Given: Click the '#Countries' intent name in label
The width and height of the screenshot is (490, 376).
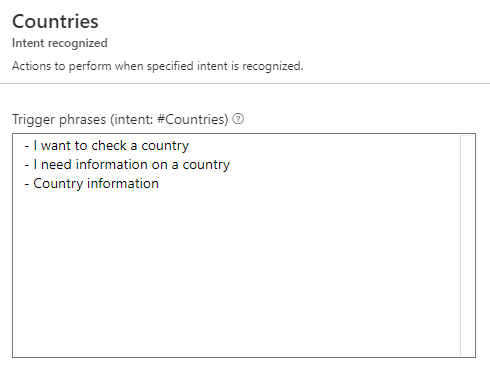Looking at the screenshot, I should (x=190, y=119).
